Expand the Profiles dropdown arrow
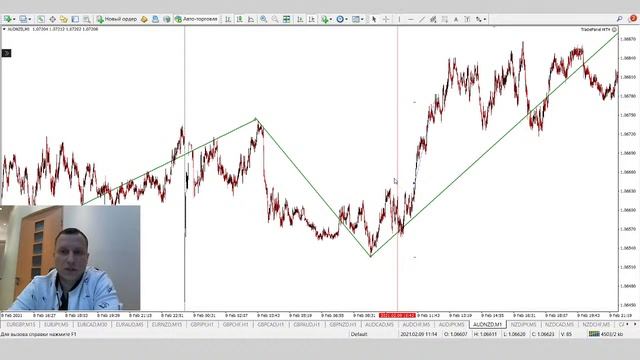This screenshot has width=640, height=360. tap(30, 19)
